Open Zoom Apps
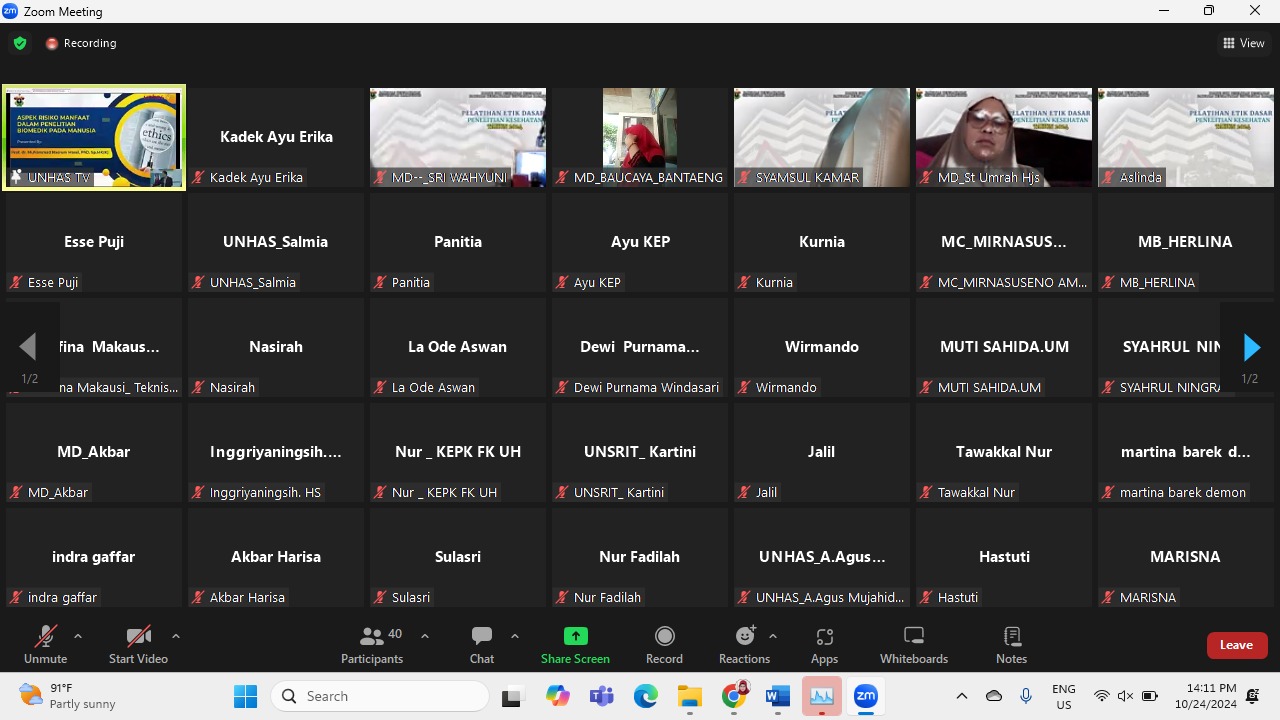 825,644
